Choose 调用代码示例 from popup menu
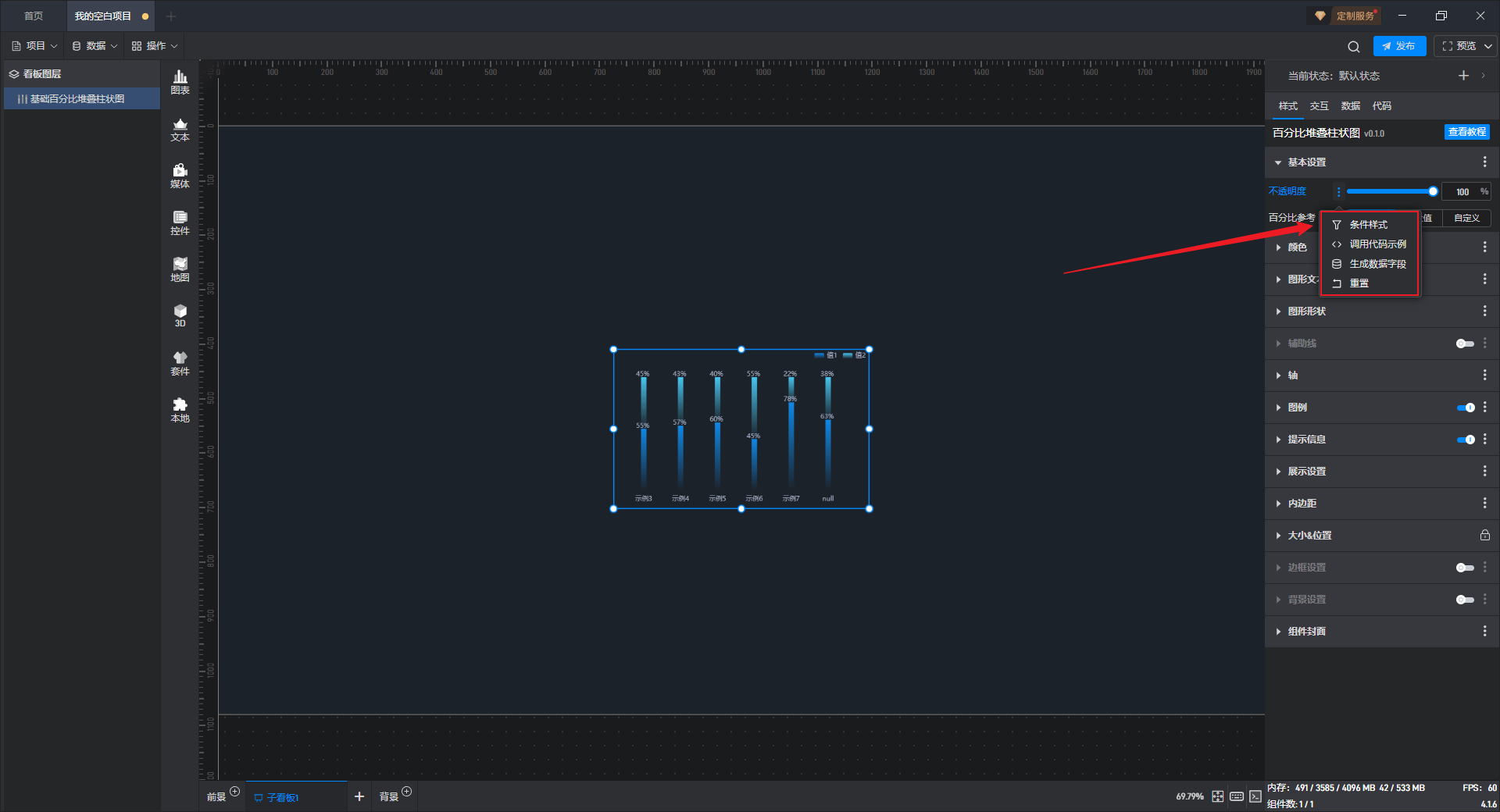 pos(1369,244)
